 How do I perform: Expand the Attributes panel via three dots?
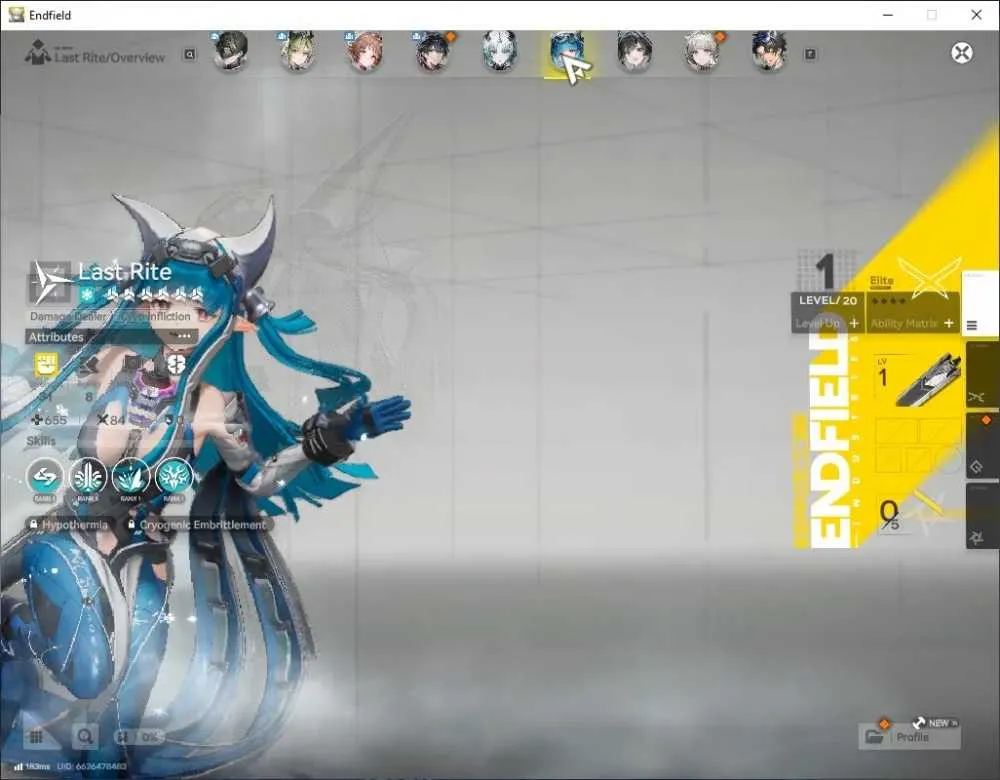pos(184,336)
